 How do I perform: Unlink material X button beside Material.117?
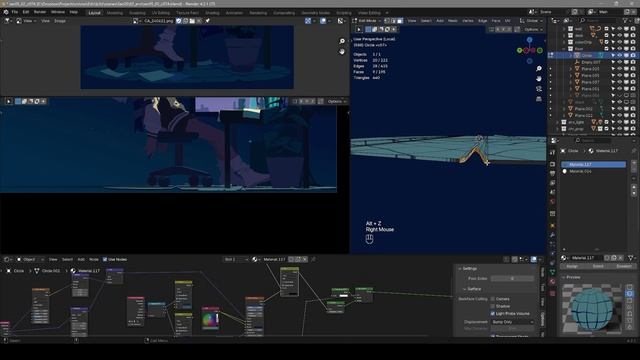pyautogui.click(x=620, y=258)
